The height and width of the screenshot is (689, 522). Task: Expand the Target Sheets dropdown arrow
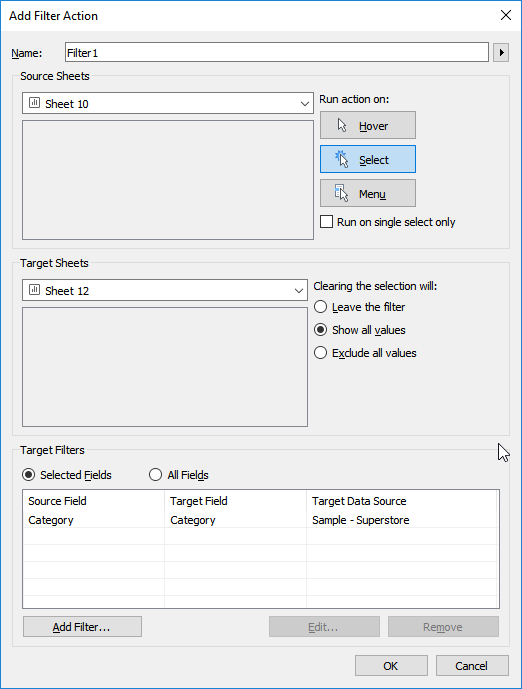(299, 290)
